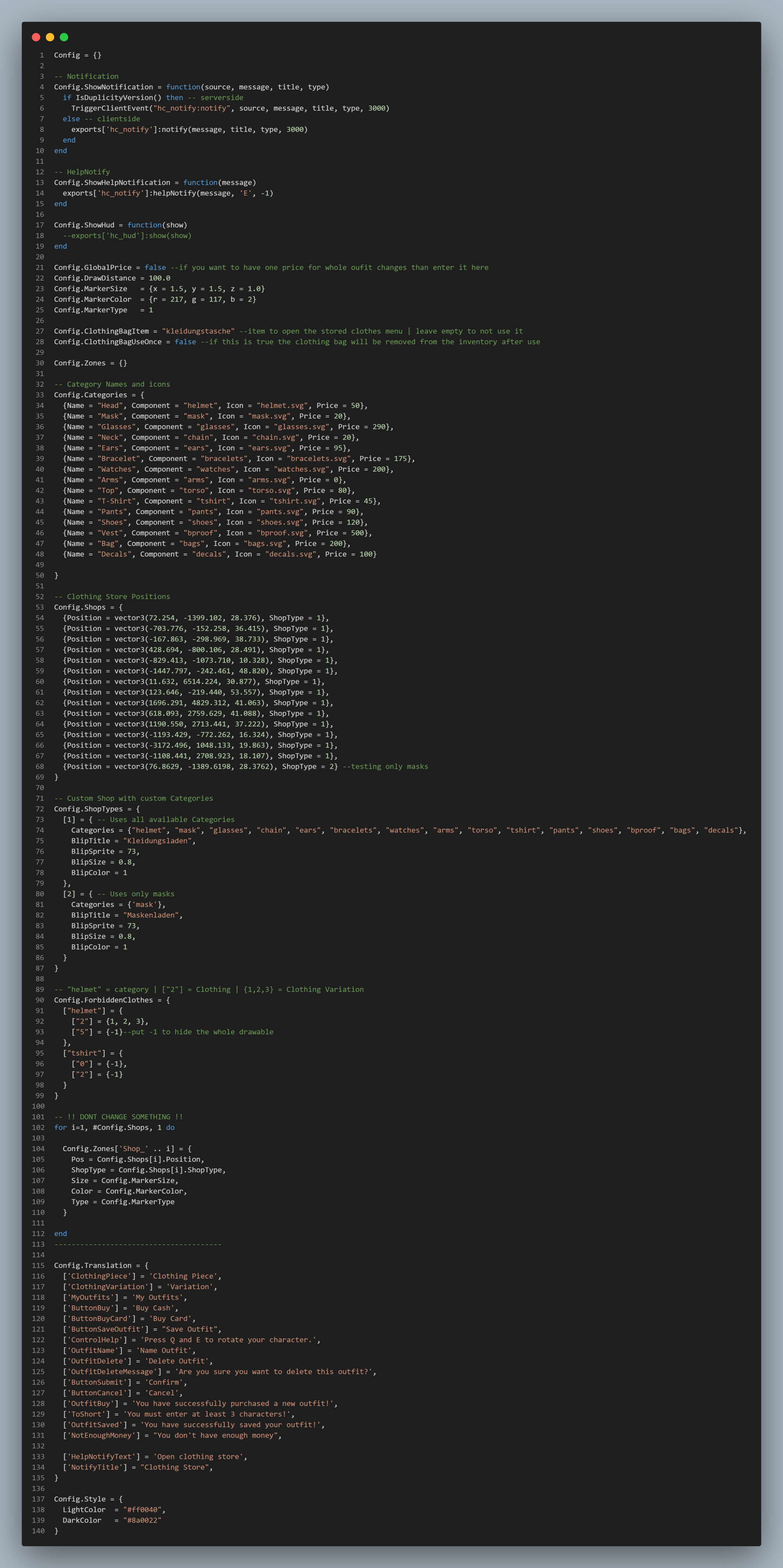Viewport: 783px width, 1568px height.
Task: Click the "kleidungstasche" string on line 27
Action: pyautogui.click(x=198, y=331)
